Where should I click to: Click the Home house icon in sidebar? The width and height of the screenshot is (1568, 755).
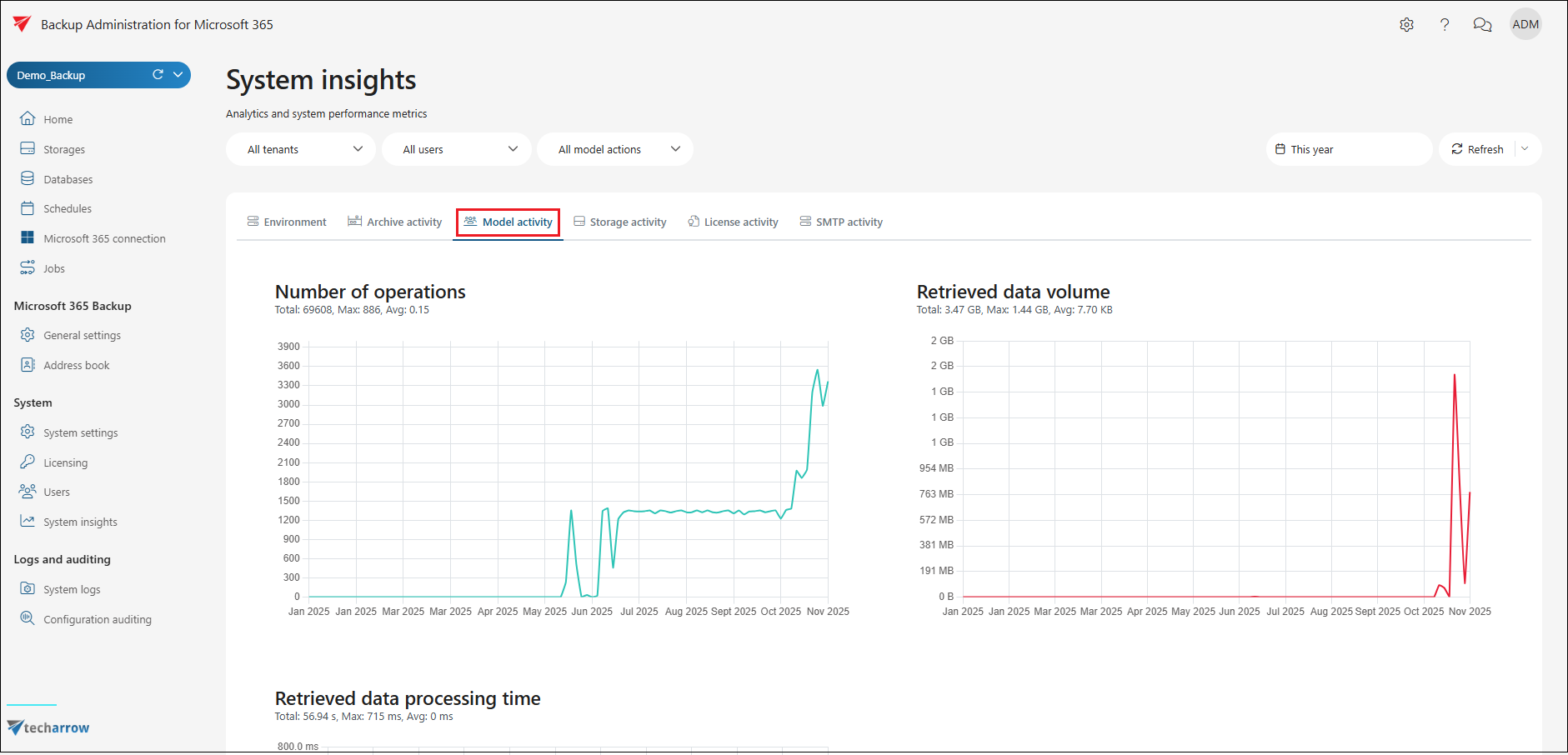pyautogui.click(x=28, y=119)
